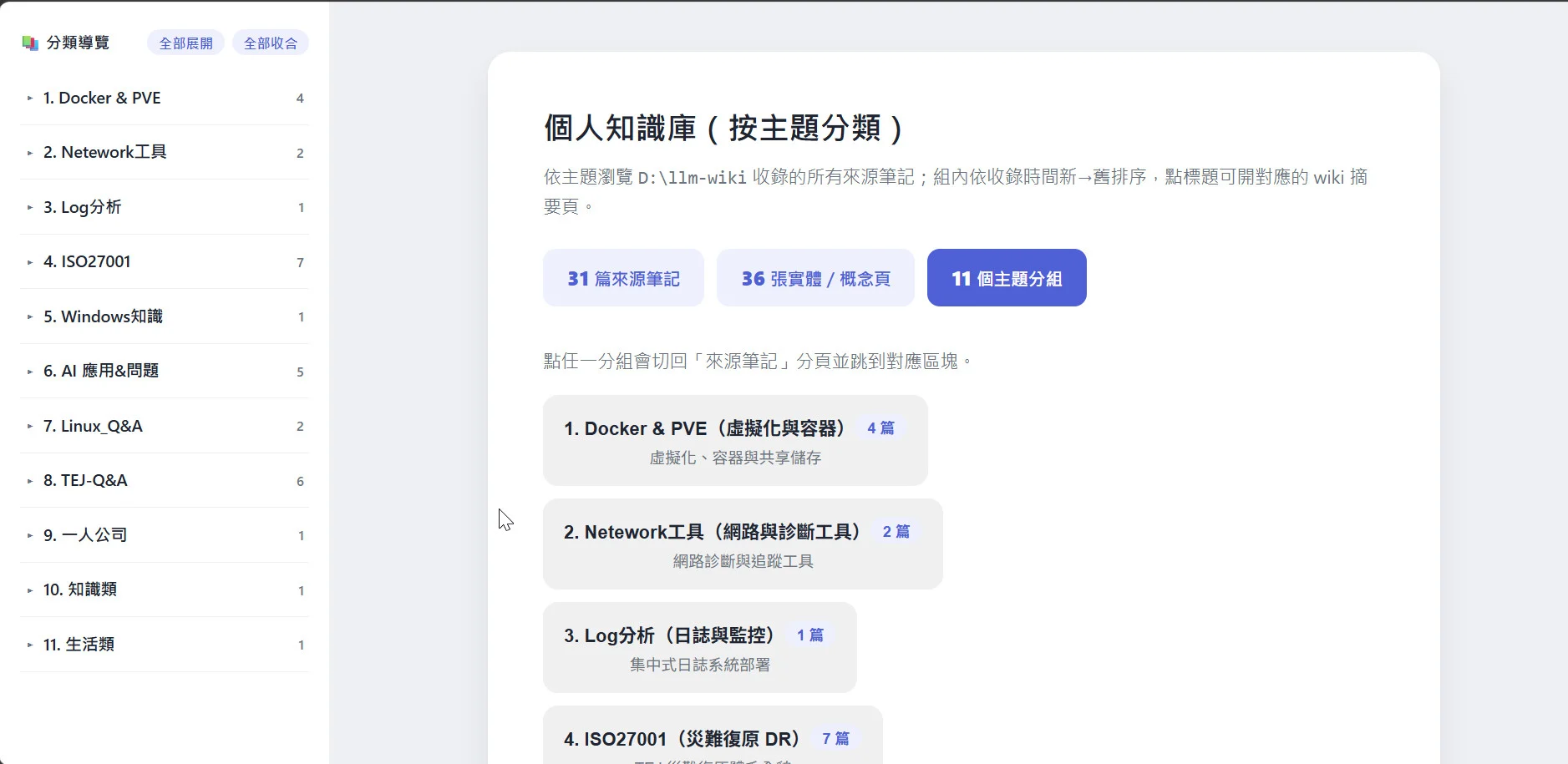Screen dimensions: 1568x764
Task: Click the 1 篇 badge on Log分析 card
Action: (810, 635)
